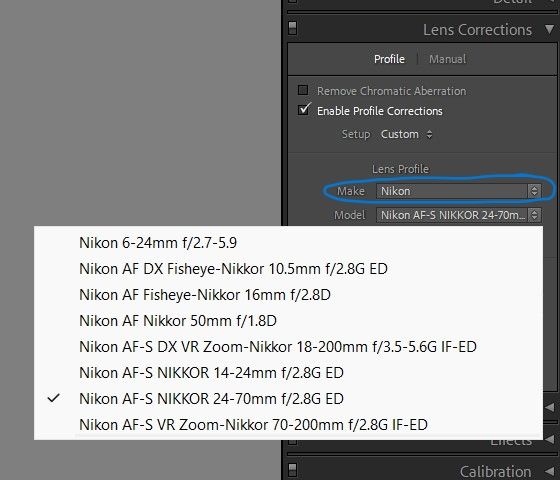Open the Setup Custom dropdown
Image resolution: width=560 pixels, height=480 pixels.
406,134
